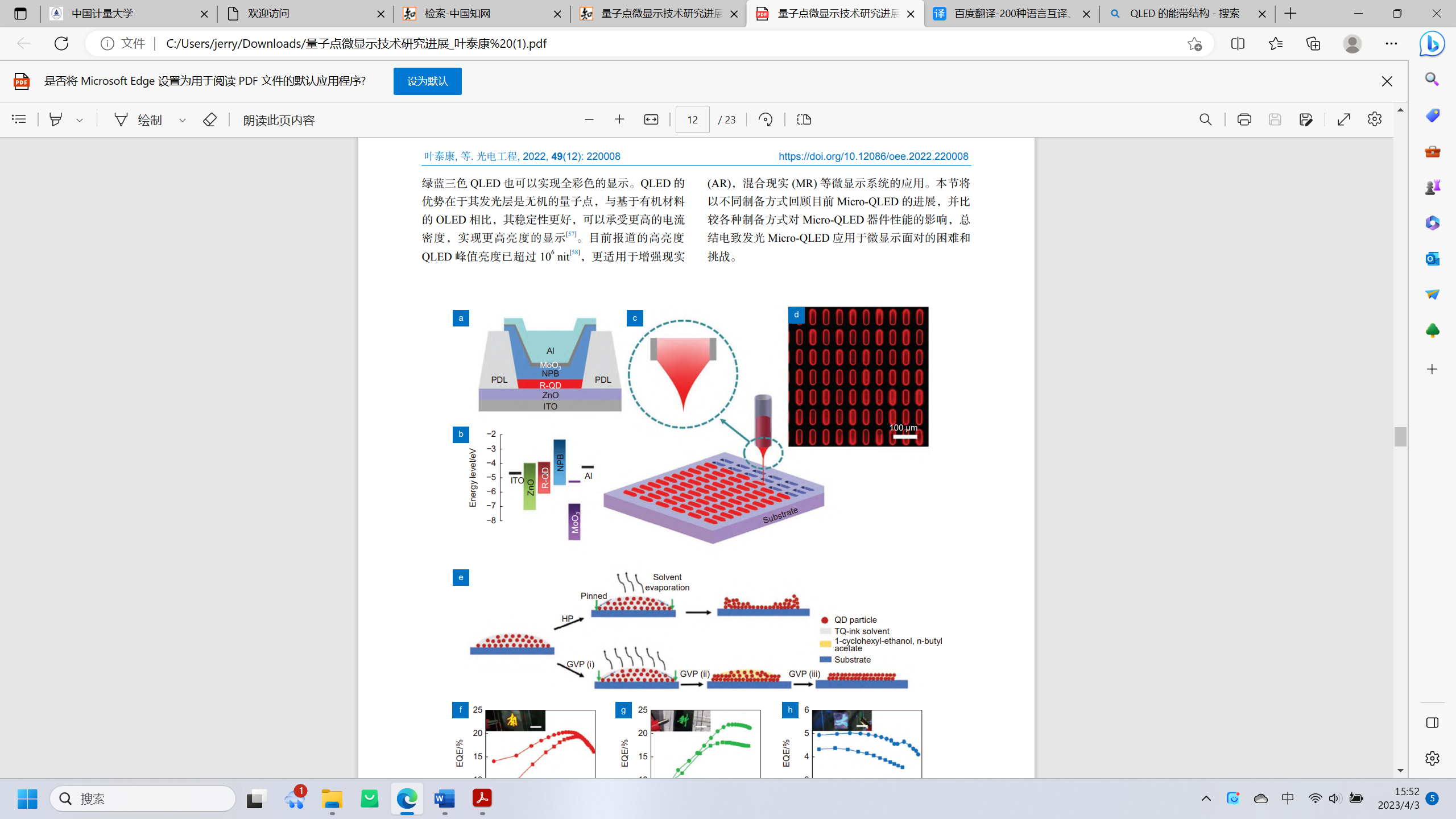This screenshot has width=1456, height=819.
Task: Click the taskbar search box
Action: click(143, 799)
